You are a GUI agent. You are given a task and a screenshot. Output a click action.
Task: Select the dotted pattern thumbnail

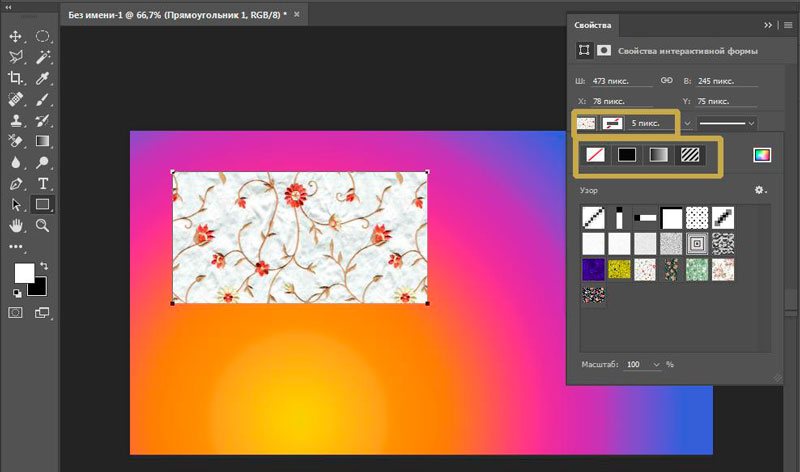(697, 217)
